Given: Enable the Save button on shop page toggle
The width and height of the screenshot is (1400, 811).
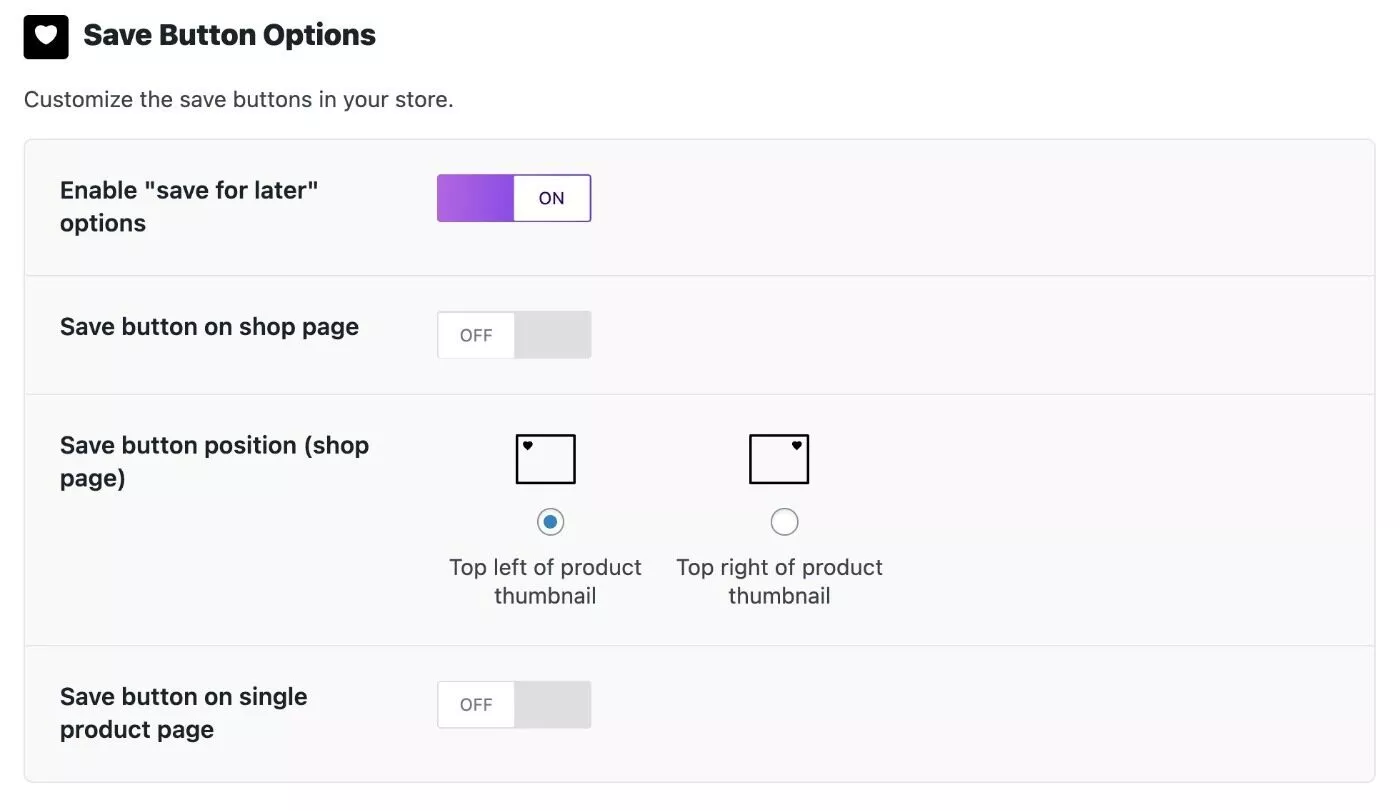Looking at the screenshot, I should point(514,335).
